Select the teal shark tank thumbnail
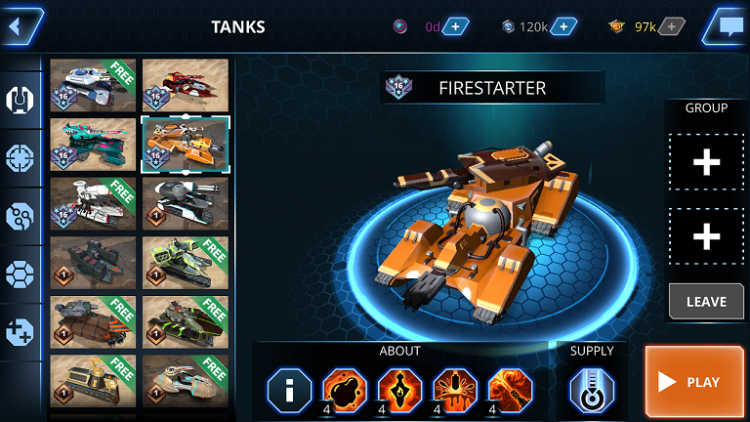 pos(93,144)
